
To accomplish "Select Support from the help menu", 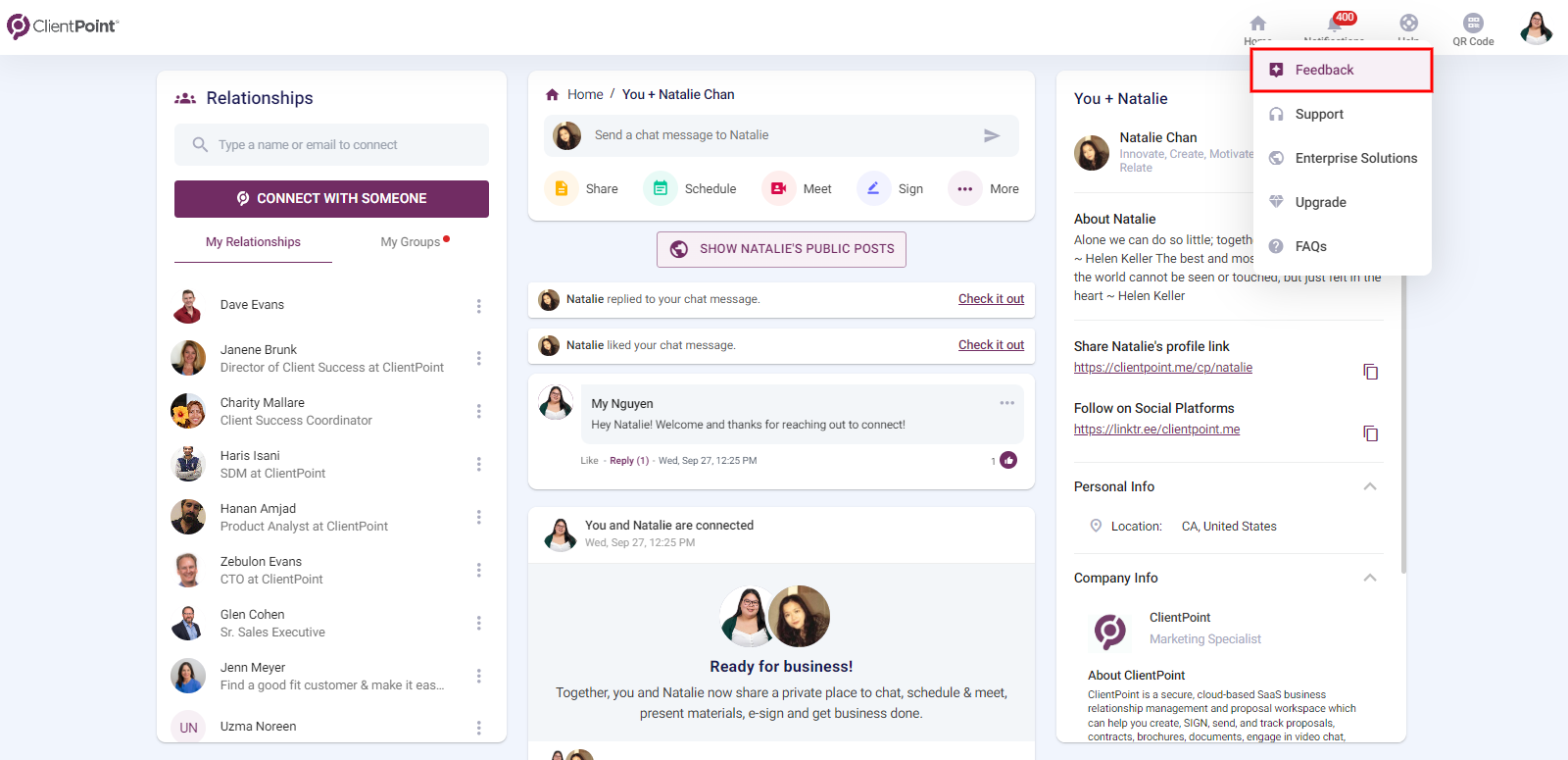I will (1342, 114).
